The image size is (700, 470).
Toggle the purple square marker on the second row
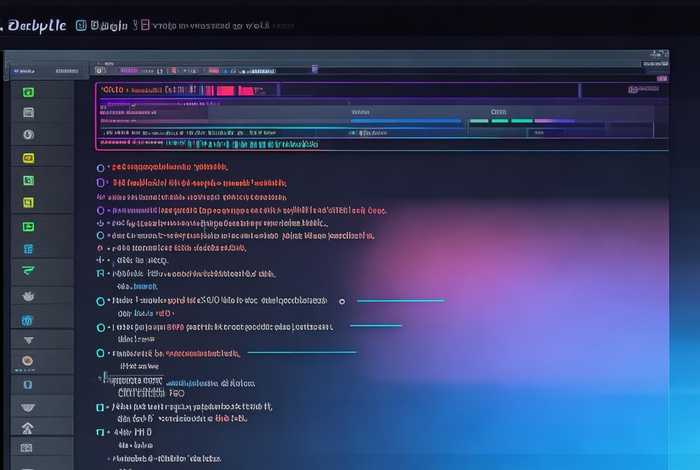coord(100,183)
